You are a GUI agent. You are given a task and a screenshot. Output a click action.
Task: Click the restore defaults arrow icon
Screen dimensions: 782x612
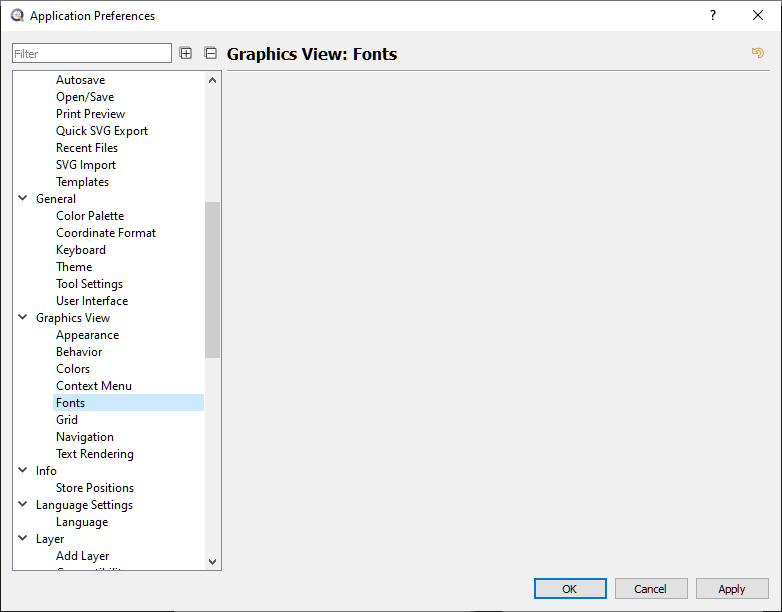pyautogui.click(x=758, y=54)
